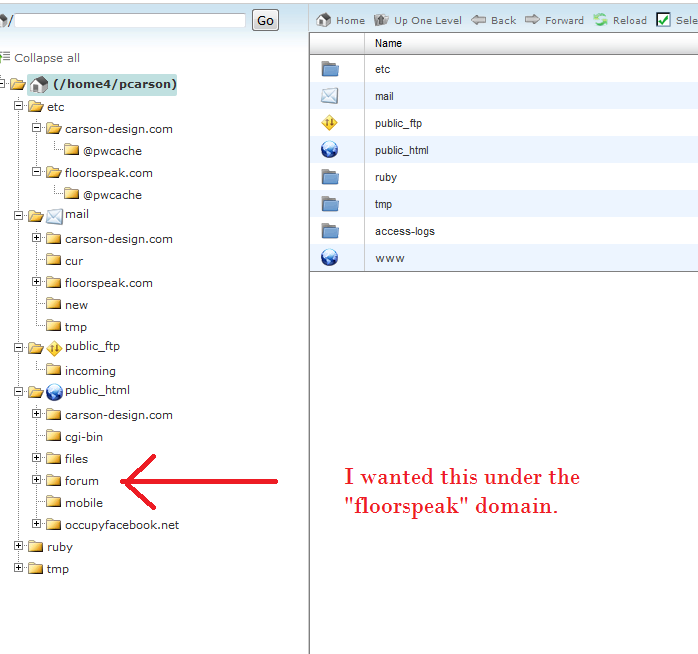698x654 pixels.
Task: Toggle the Select all checkbox
Action: [x=663, y=20]
